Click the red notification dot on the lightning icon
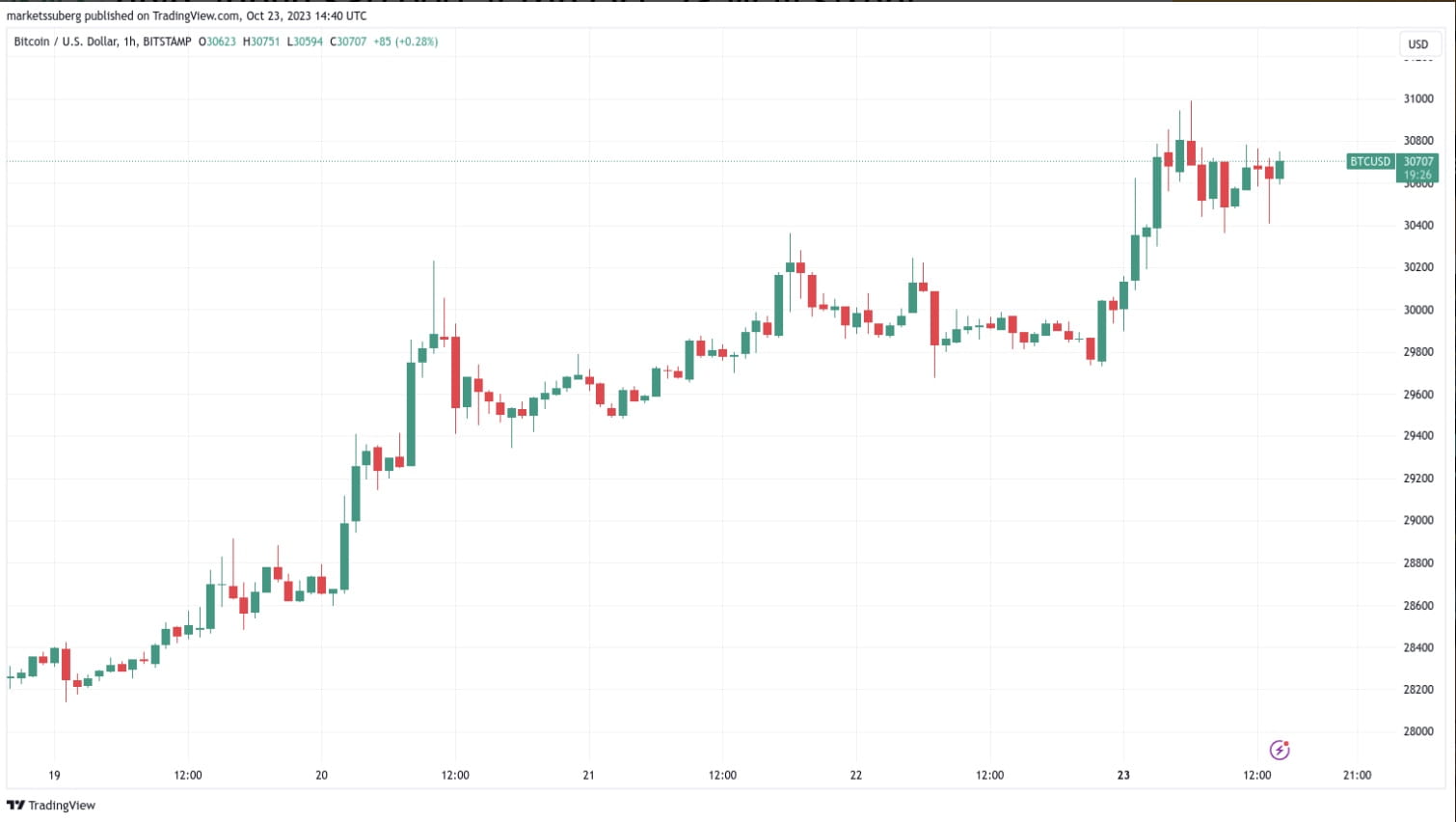 tap(1287, 744)
